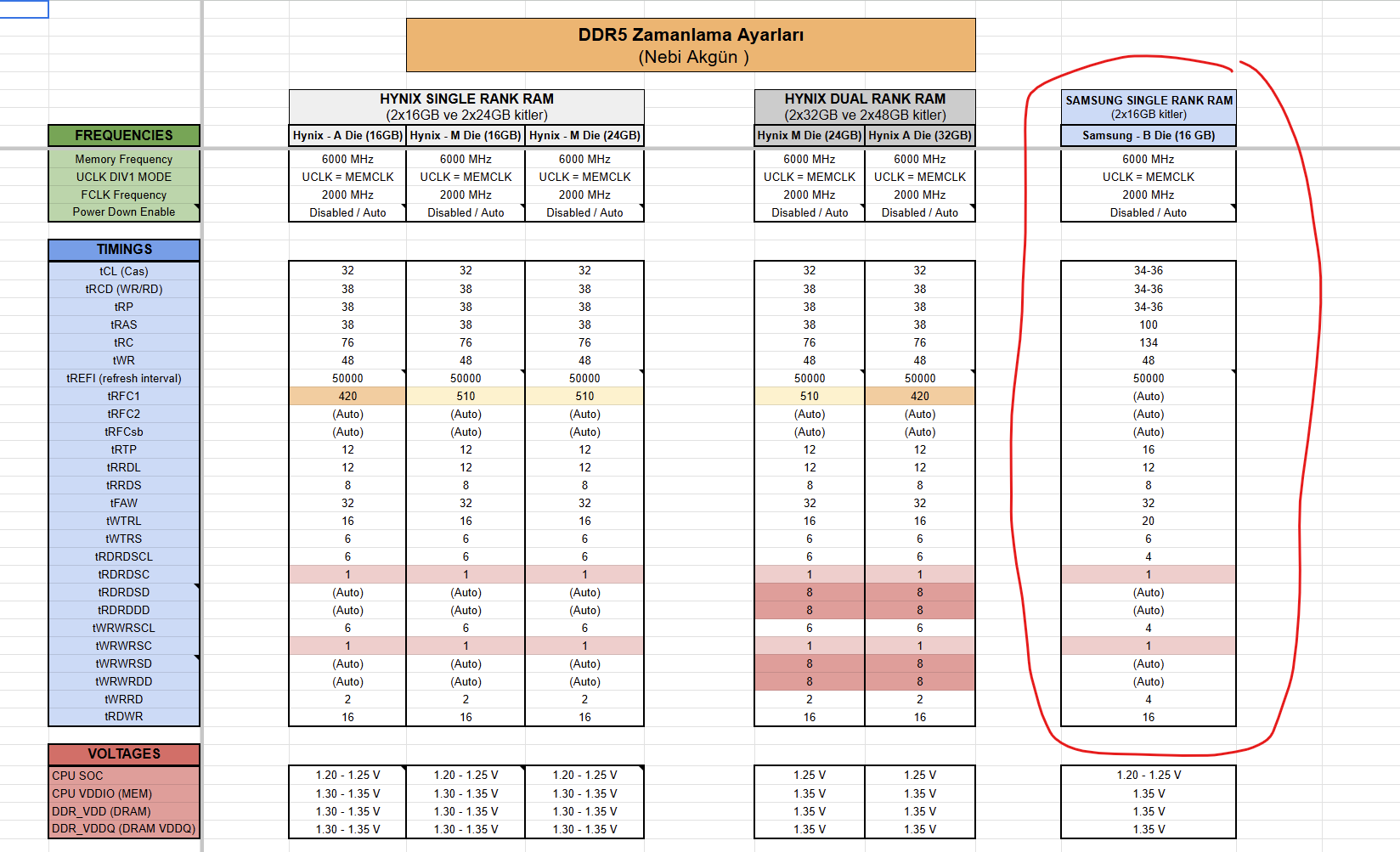Click Samsung's tRTP value "16"
Screen dimensions: 1400x852
coord(1149,449)
